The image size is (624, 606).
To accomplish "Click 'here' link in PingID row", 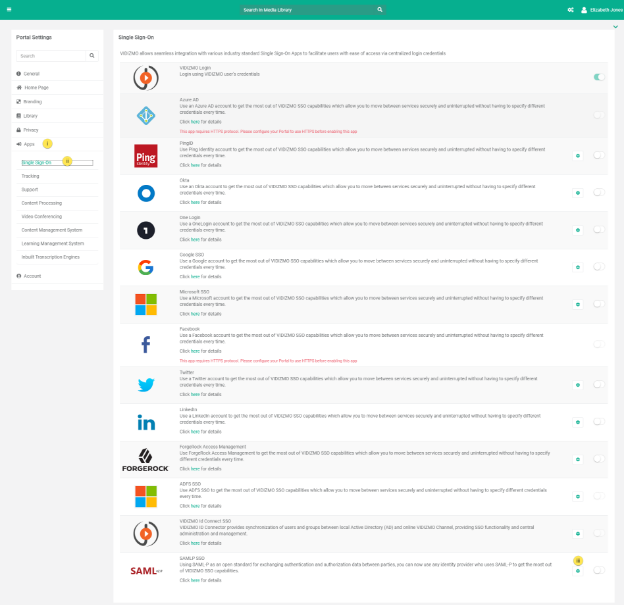I will (195, 165).
